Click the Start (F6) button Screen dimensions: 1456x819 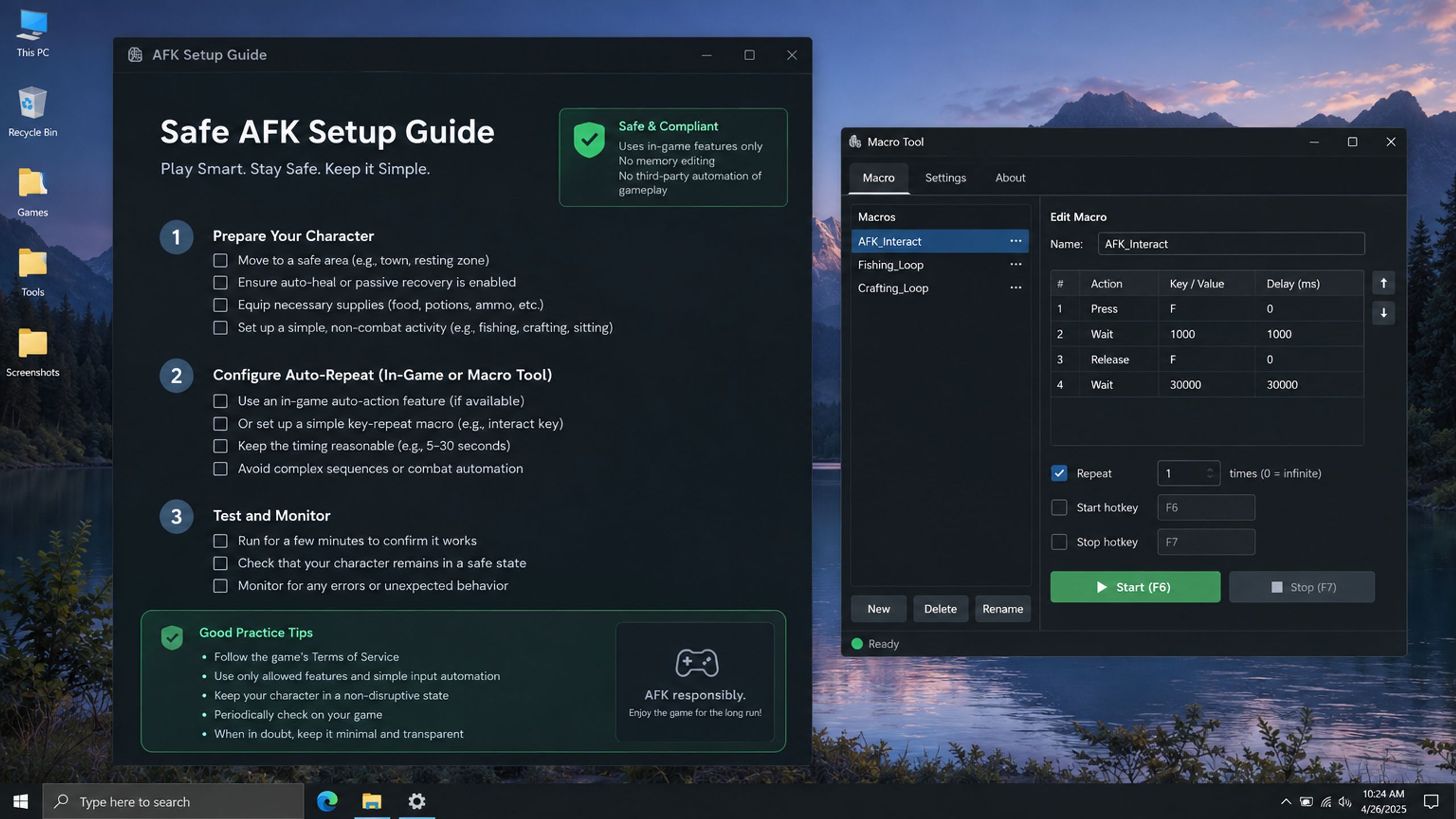coord(1135,587)
